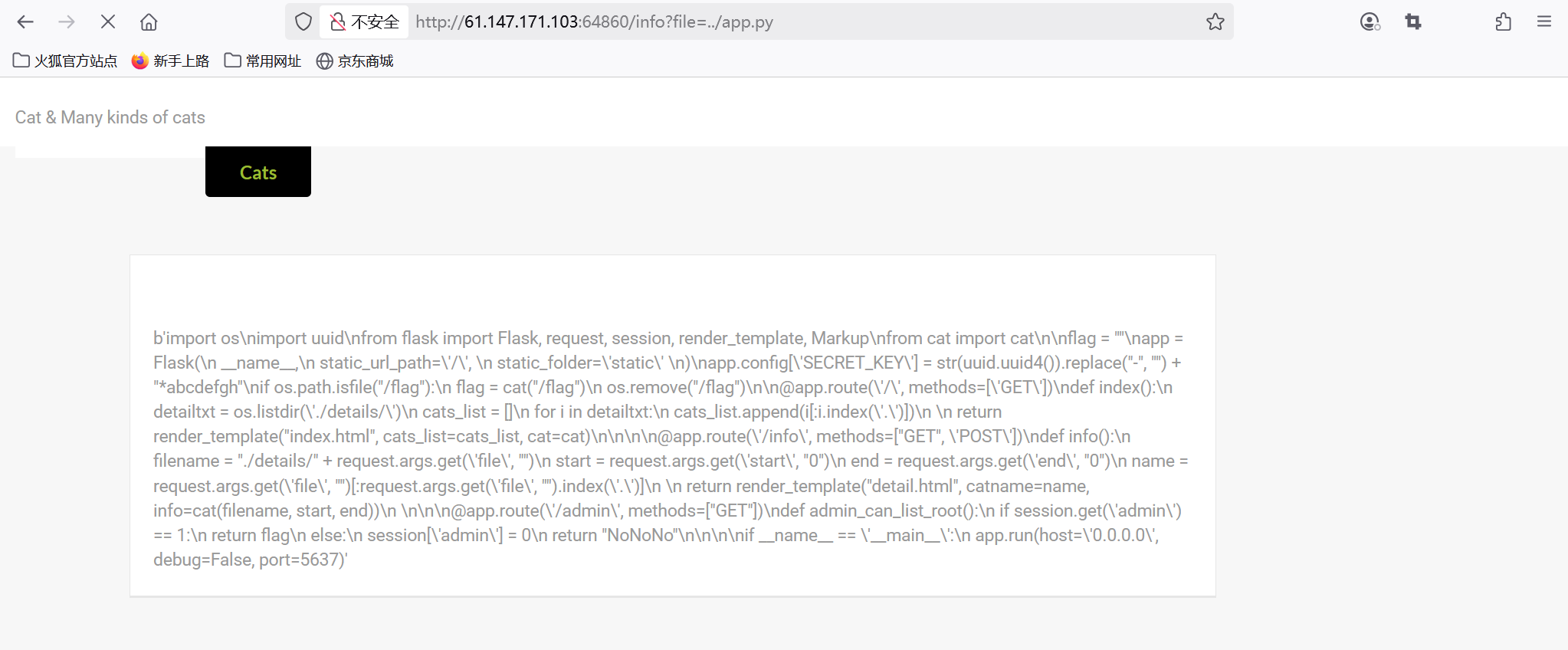
Task: Expand the 常用网址 bookmarks folder
Action: click(x=263, y=61)
